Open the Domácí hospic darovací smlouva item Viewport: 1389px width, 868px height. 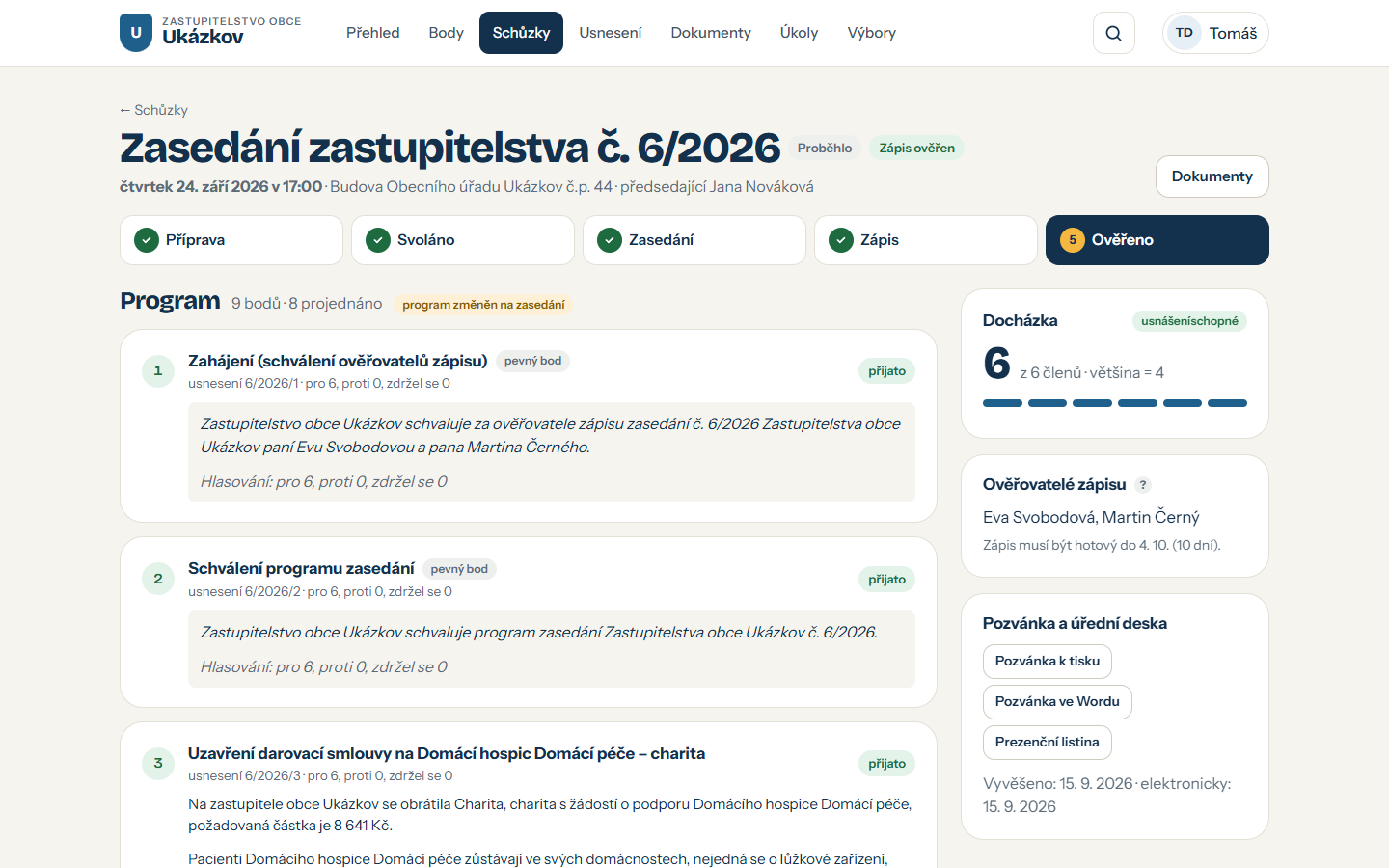tap(447, 753)
